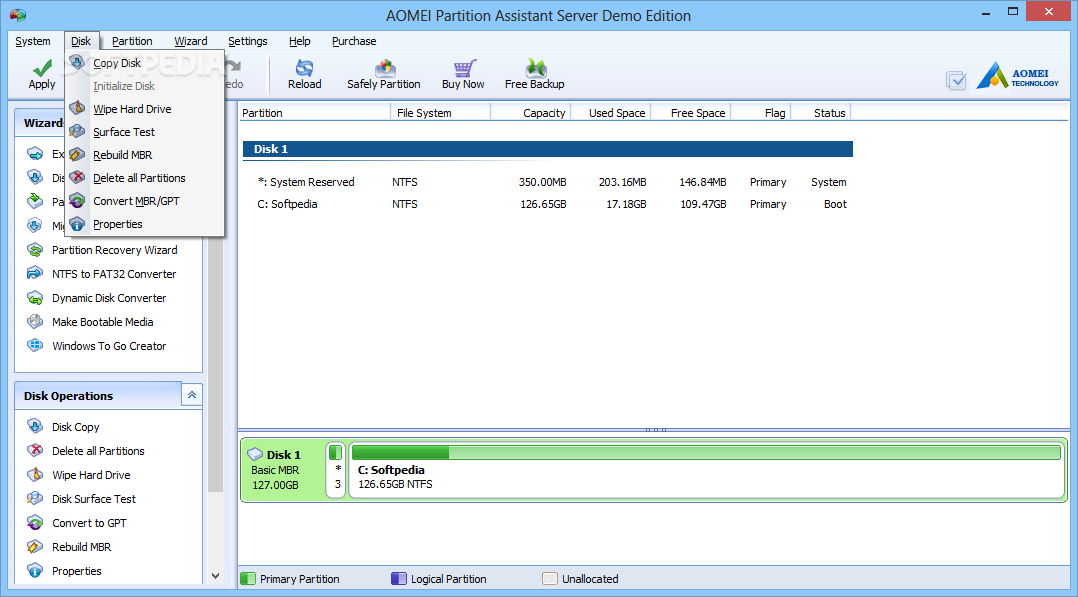Click the Disk Surface Test icon in the sidebar
The width and height of the screenshot is (1078, 597).
(35, 499)
